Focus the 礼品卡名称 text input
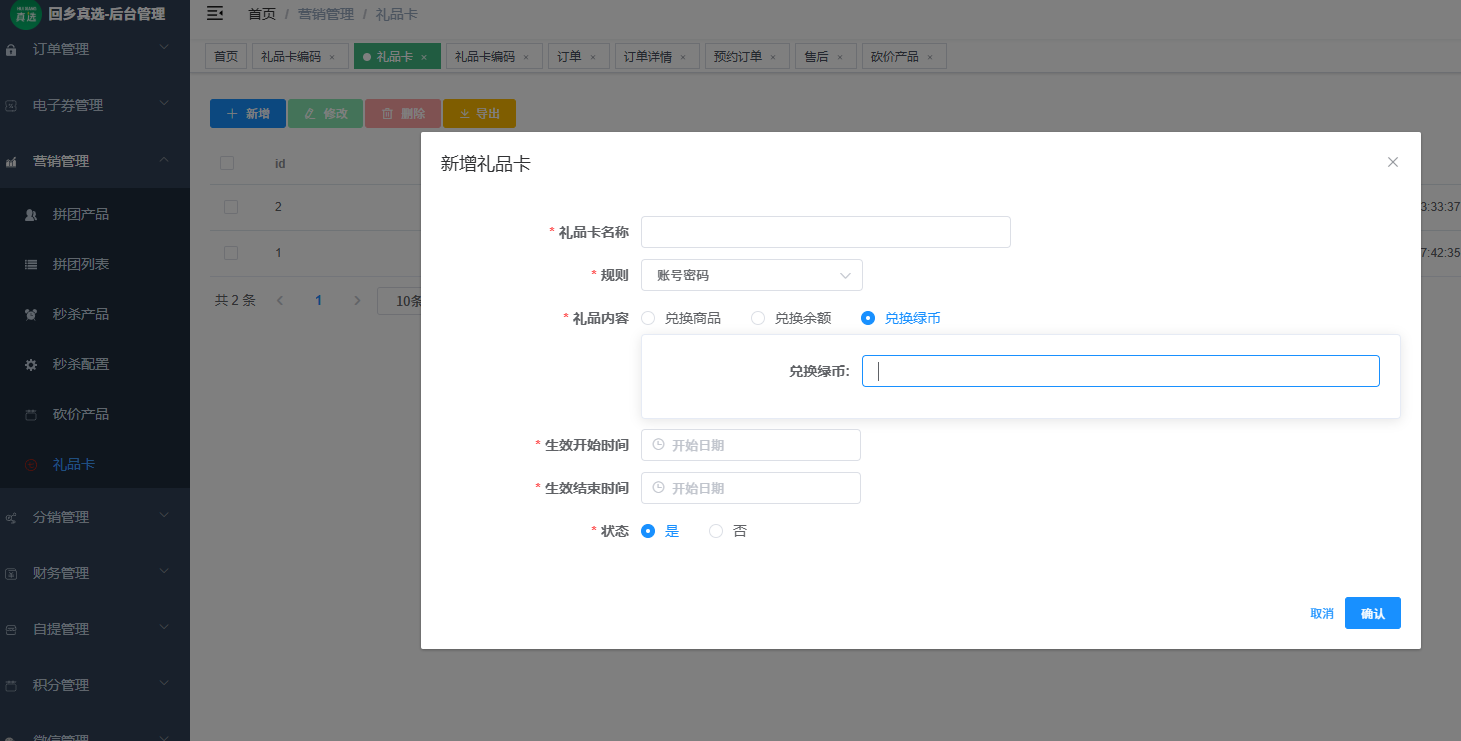 825,232
